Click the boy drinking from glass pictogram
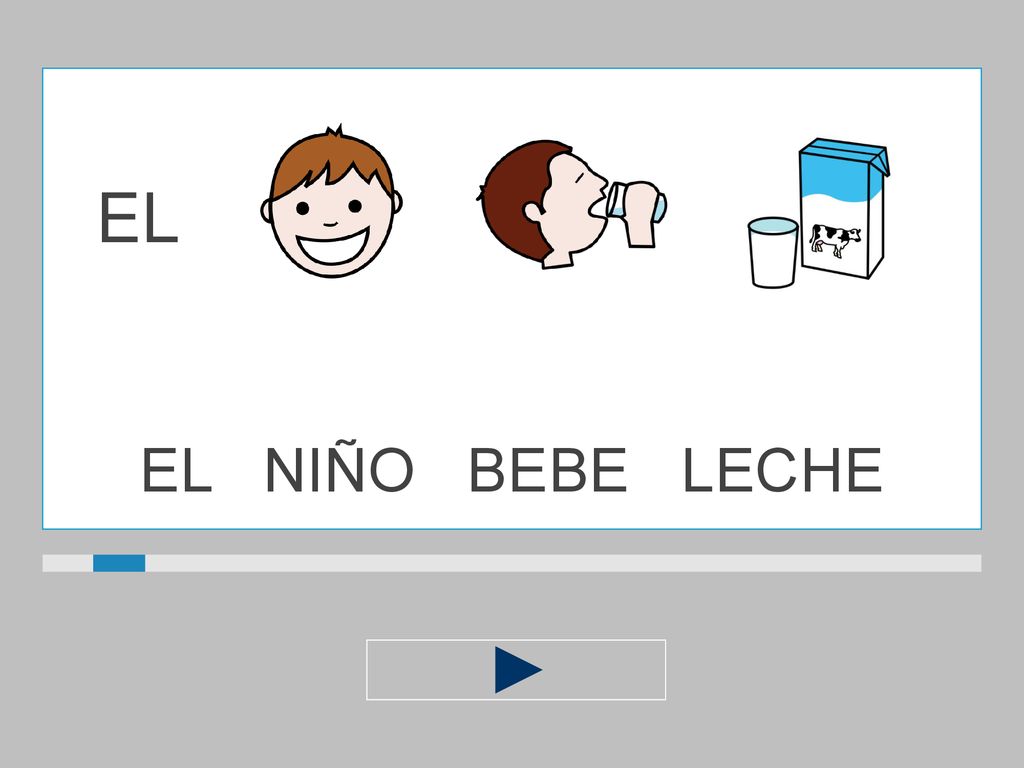The height and width of the screenshot is (768, 1024). (571, 204)
